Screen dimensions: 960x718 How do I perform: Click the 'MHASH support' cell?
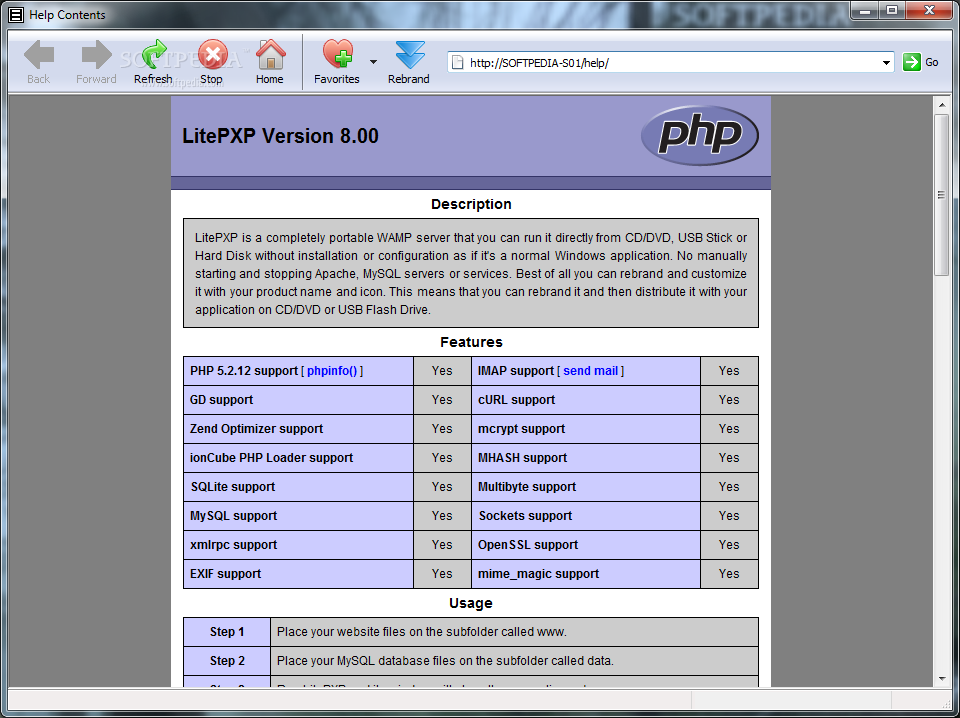point(586,458)
